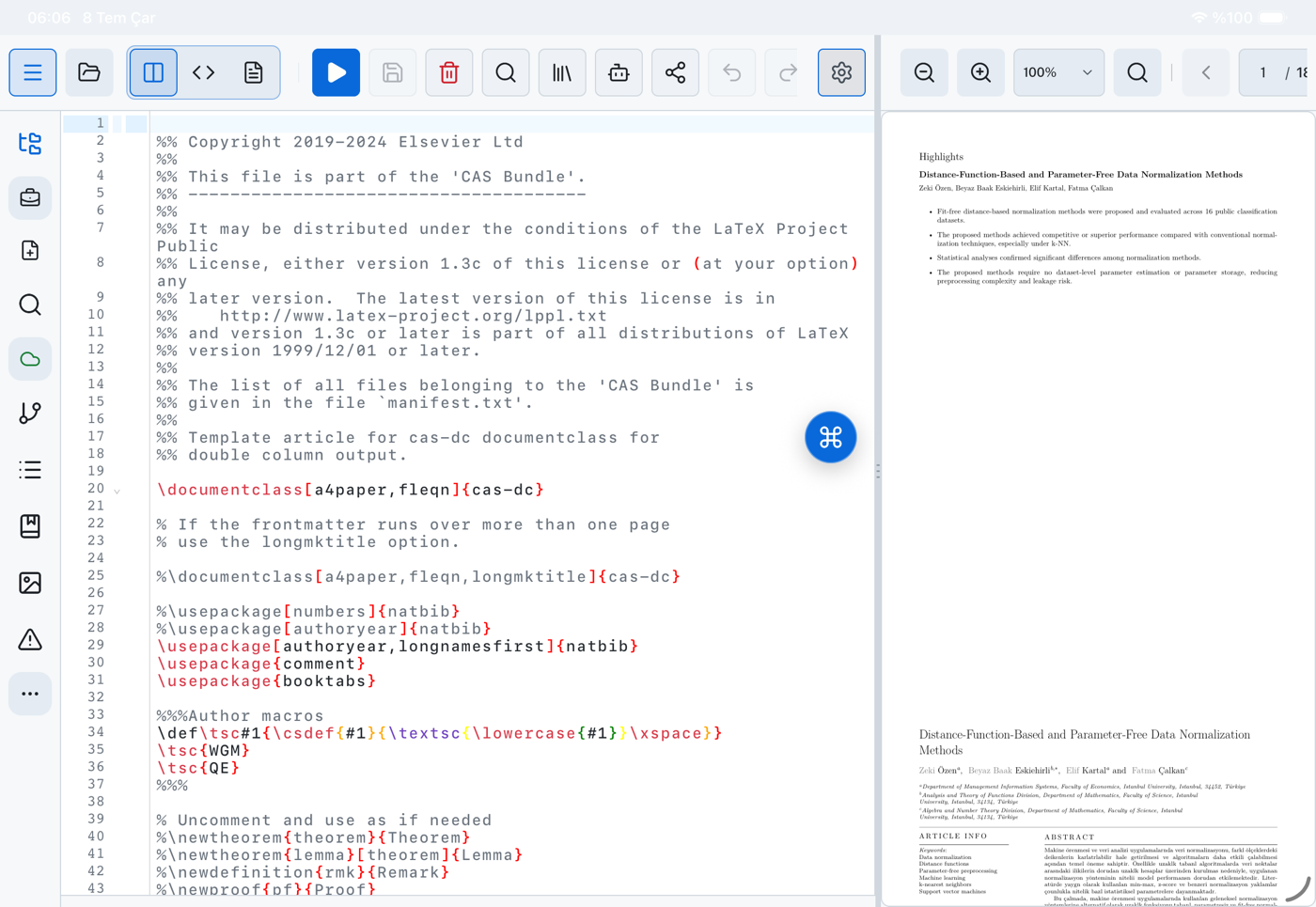Open the bookmarks panel in sidebar
This screenshot has height=907, width=1316.
click(30, 526)
